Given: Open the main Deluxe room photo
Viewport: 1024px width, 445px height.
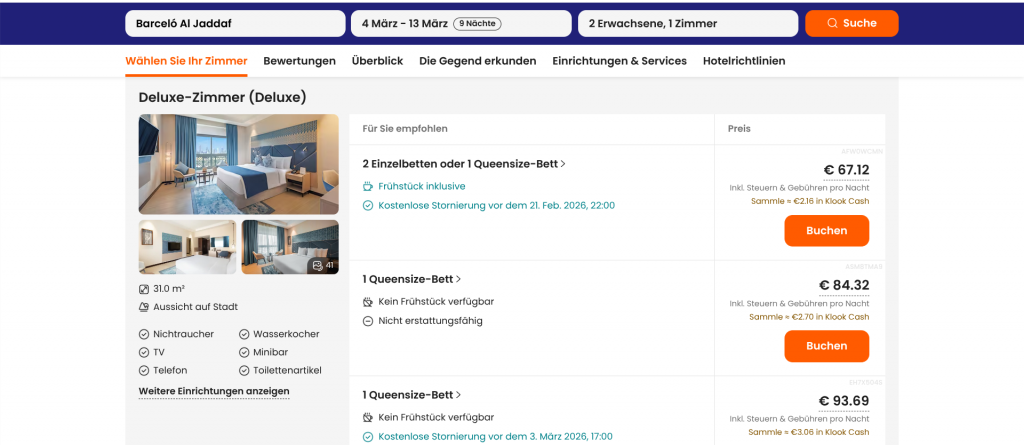Looking at the screenshot, I should (238, 164).
